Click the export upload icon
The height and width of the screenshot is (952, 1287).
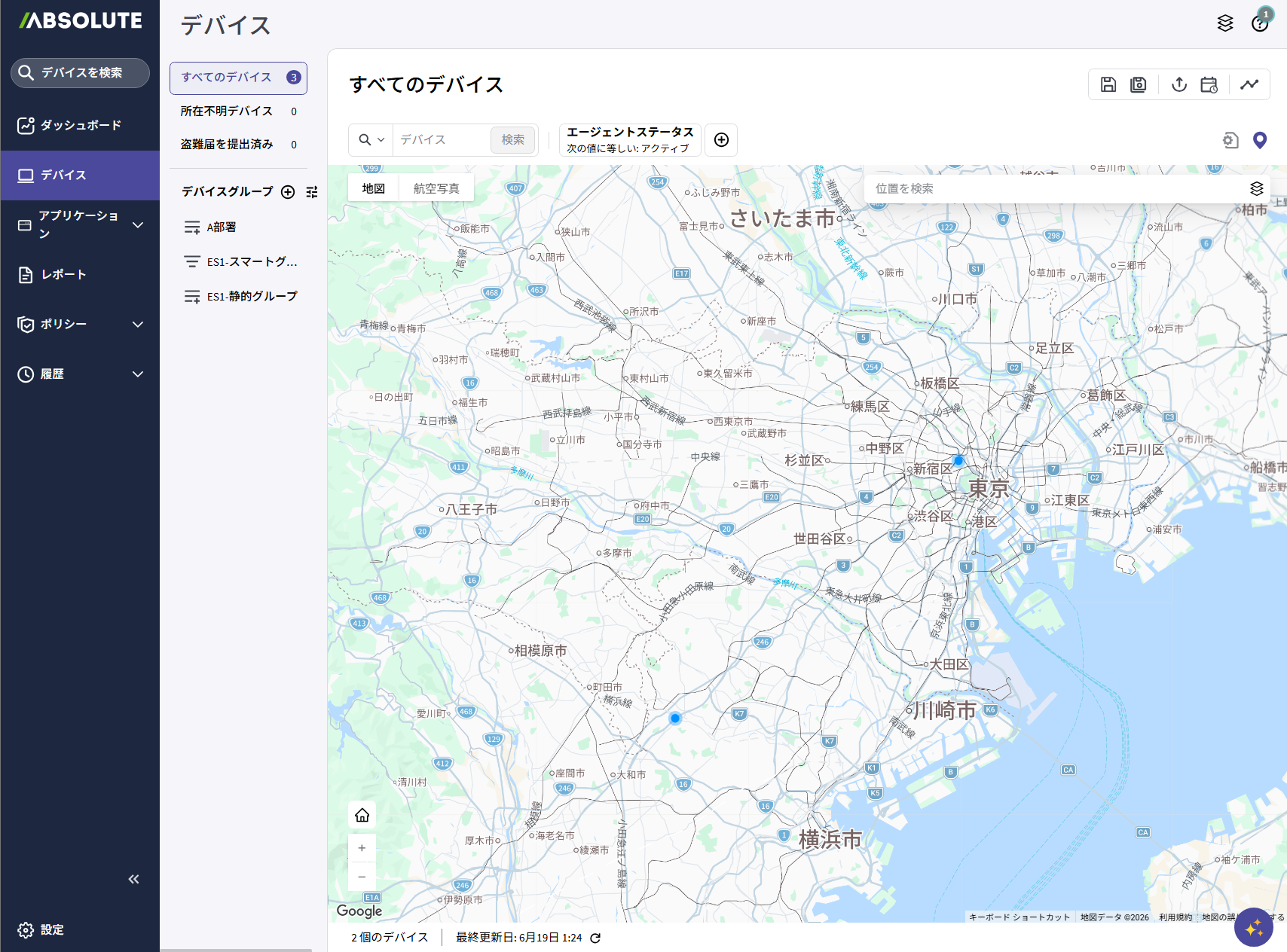click(x=1179, y=84)
